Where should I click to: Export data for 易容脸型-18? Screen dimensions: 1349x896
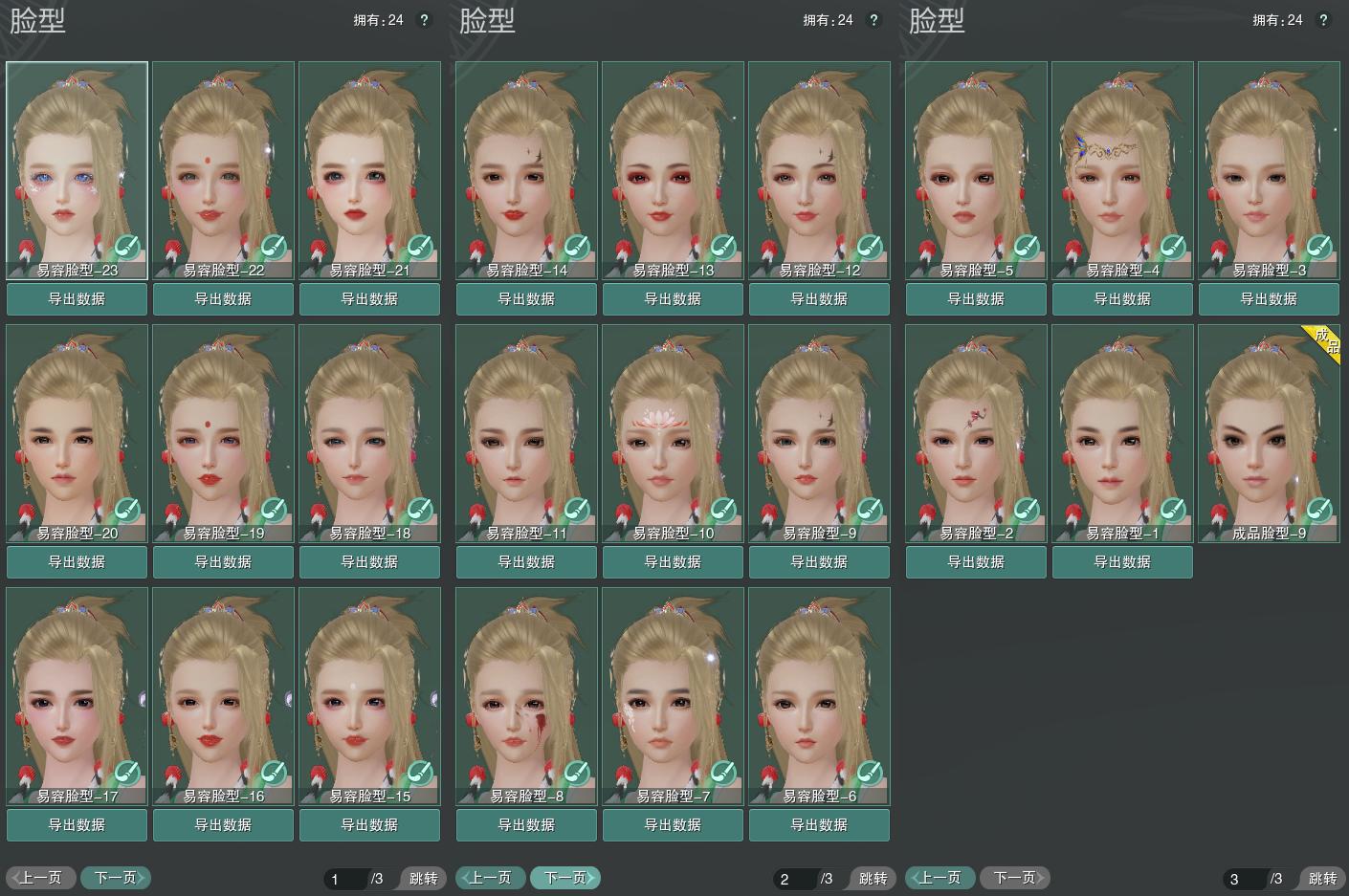[x=369, y=562]
